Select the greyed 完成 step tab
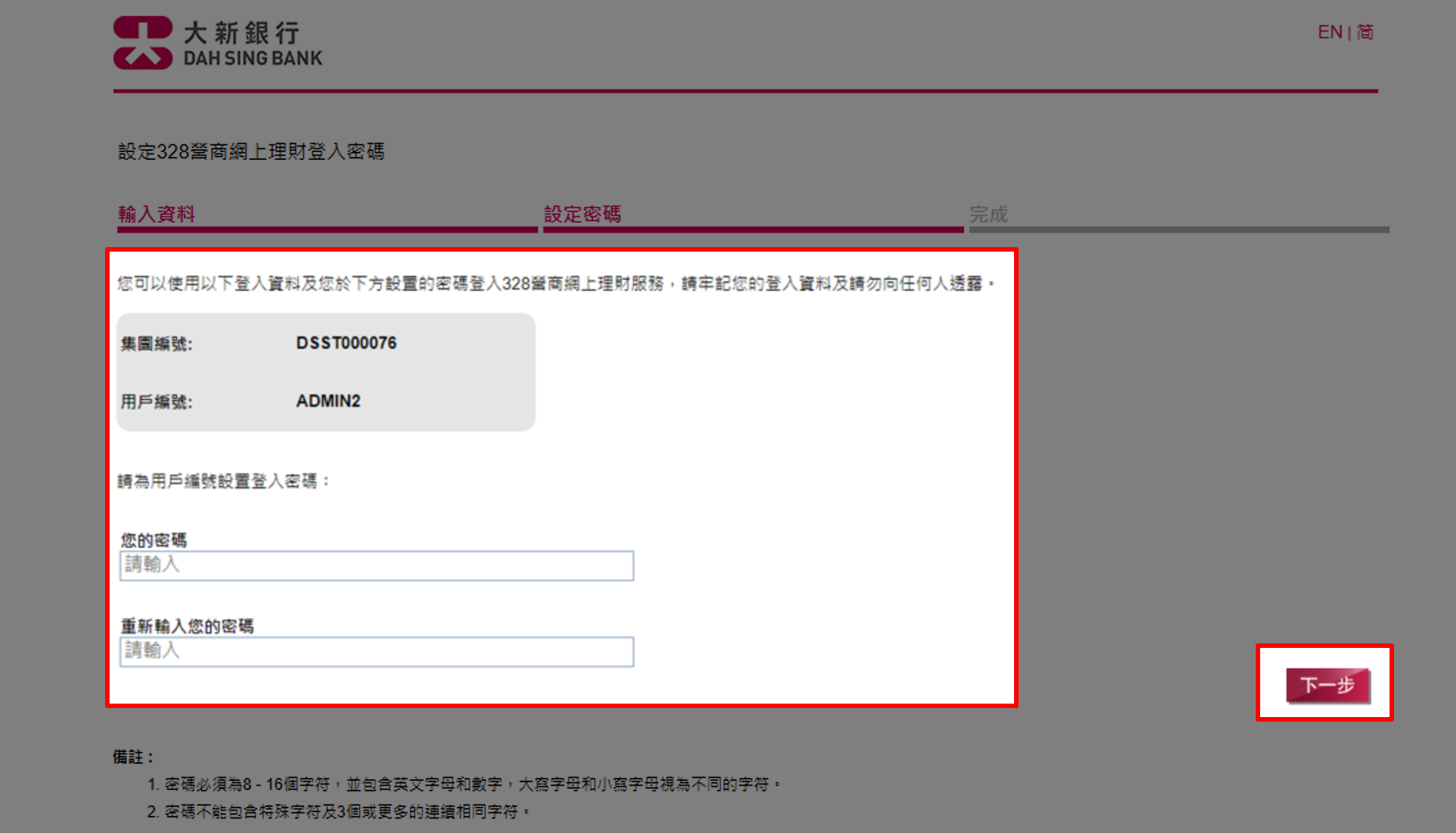The image size is (1456, 833). click(988, 215)
